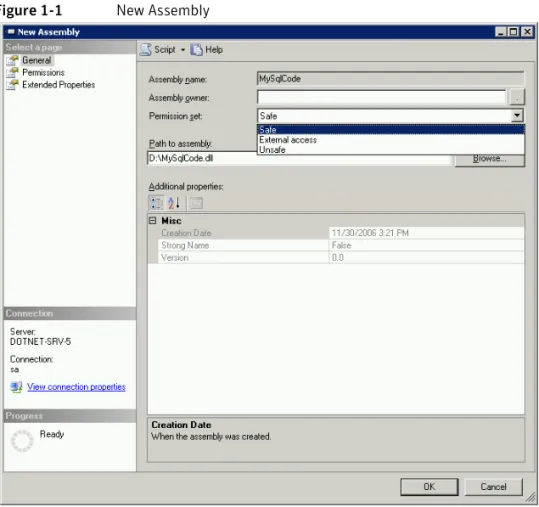
Task: Click the 11/30/2006 3:21 PM value
Action: (x=370, y=233)
